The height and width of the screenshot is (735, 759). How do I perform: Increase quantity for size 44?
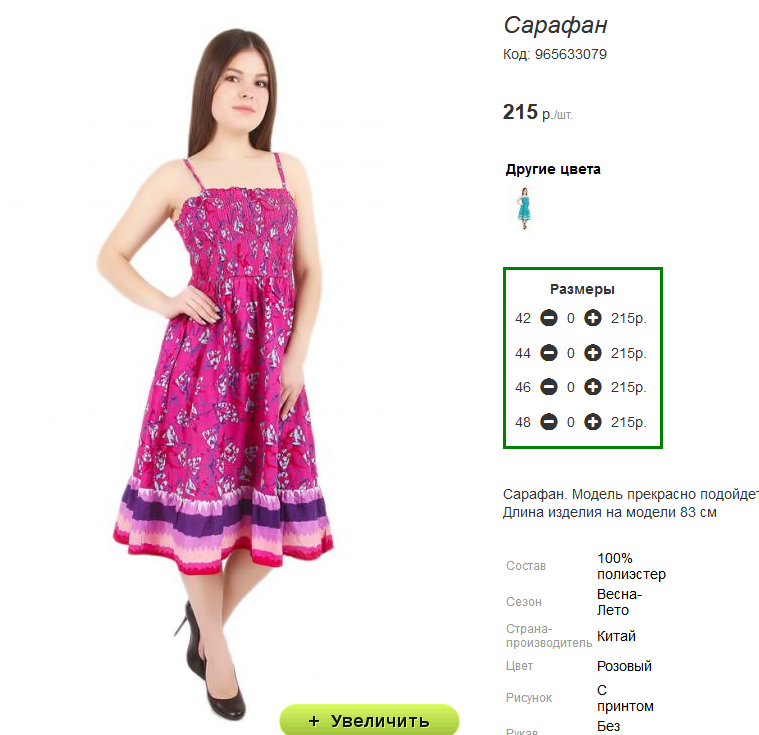pyautogui.click(x=592, y=353)
